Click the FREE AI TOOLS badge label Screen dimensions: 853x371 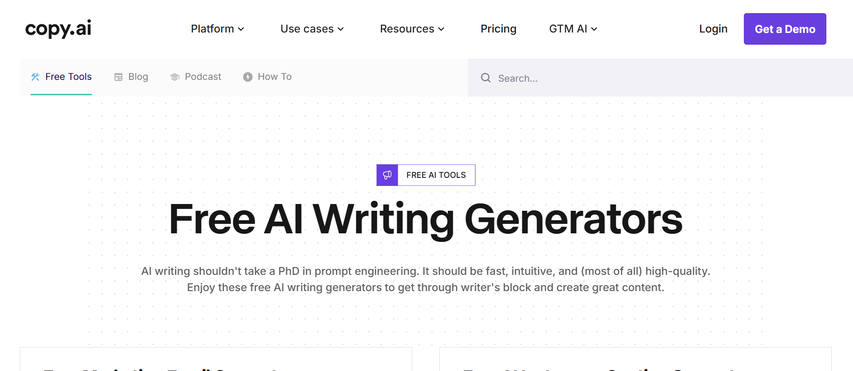pos(436,175)
